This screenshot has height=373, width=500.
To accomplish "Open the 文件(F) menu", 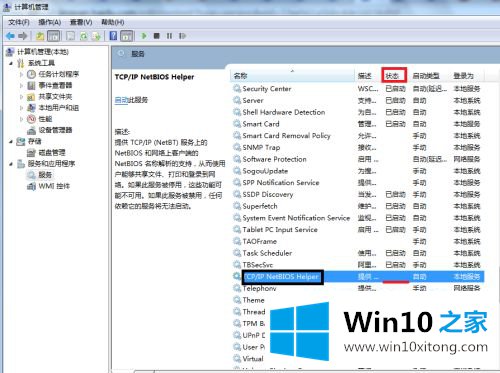I will 19,22.
